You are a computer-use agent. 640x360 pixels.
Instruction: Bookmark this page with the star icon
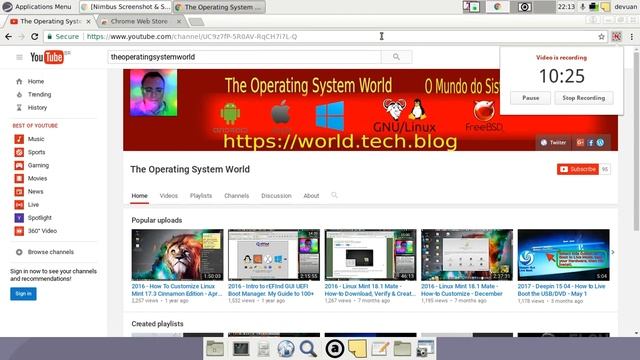(x=601, y=37)
